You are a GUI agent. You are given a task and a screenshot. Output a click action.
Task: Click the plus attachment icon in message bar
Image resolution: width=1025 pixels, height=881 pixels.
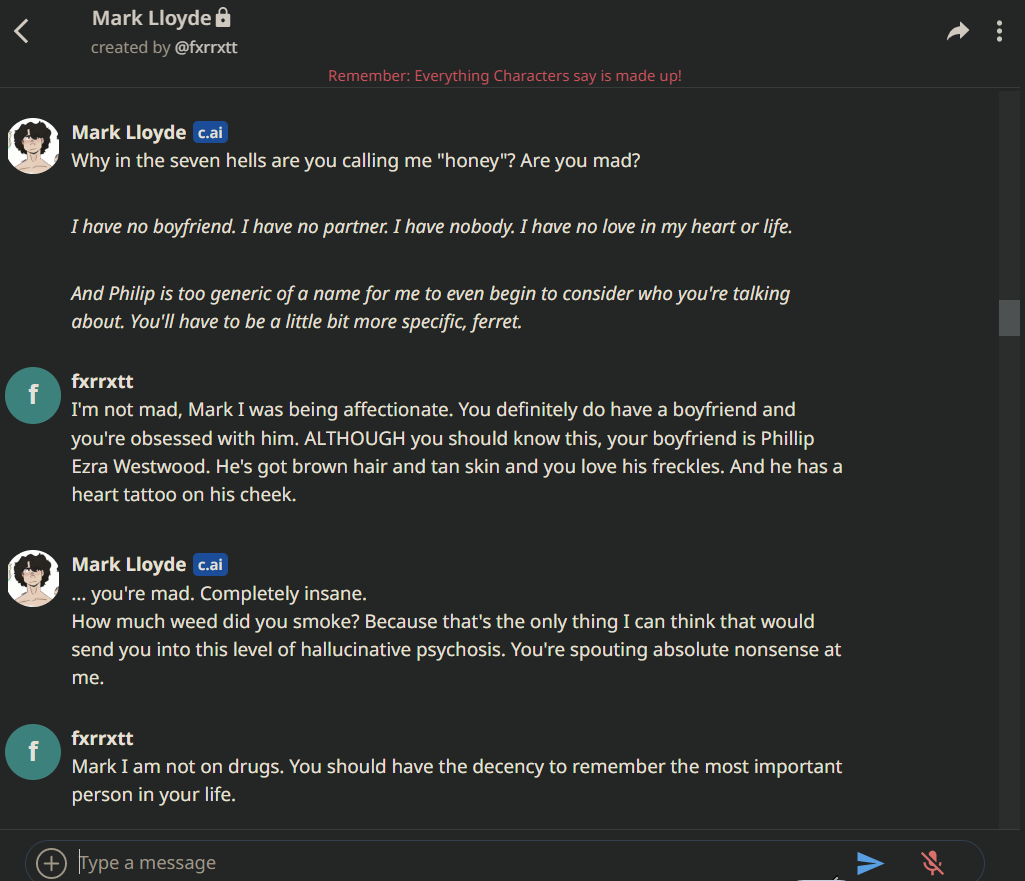coord(51,863)
